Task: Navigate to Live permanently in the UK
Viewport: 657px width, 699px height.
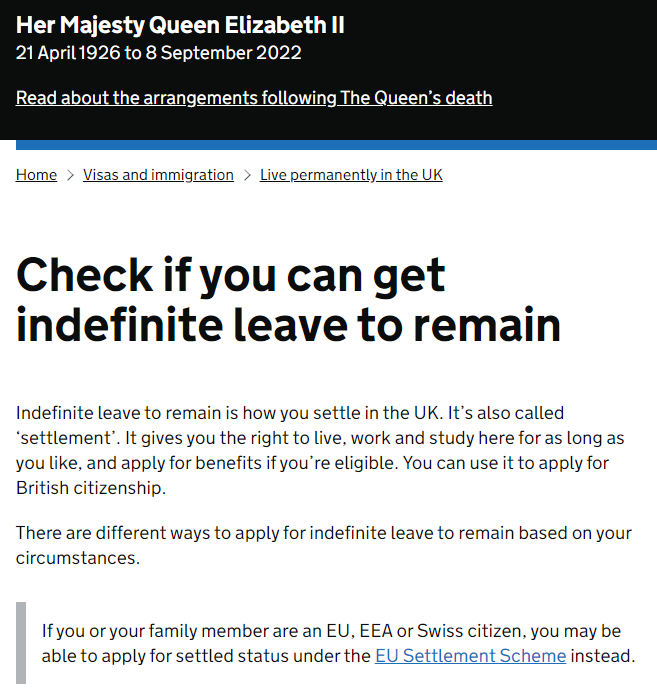Action: pyautogui.click(x=351, y=175)
